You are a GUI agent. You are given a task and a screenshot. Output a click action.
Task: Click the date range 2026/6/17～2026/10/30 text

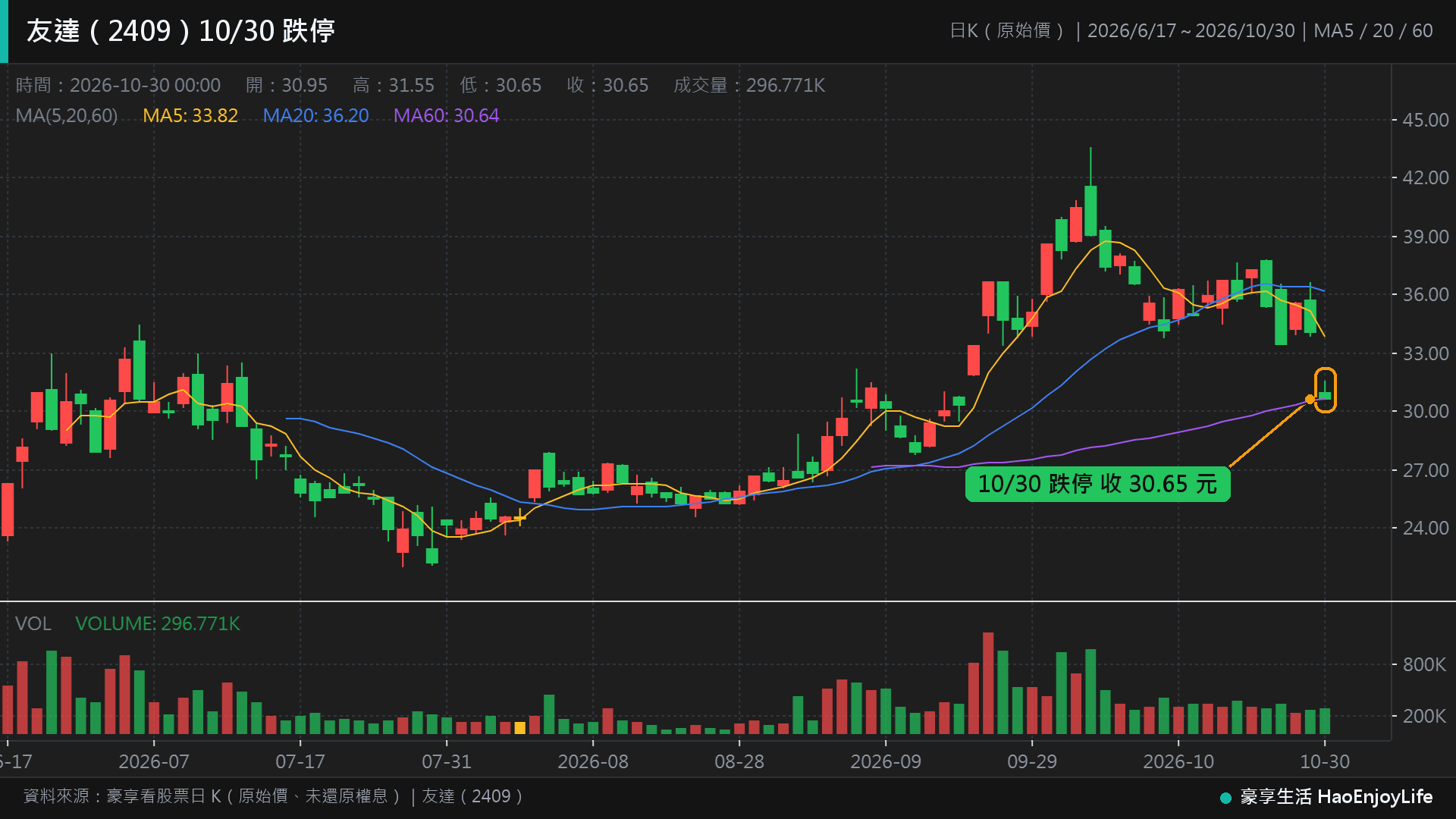(1191, 30)
